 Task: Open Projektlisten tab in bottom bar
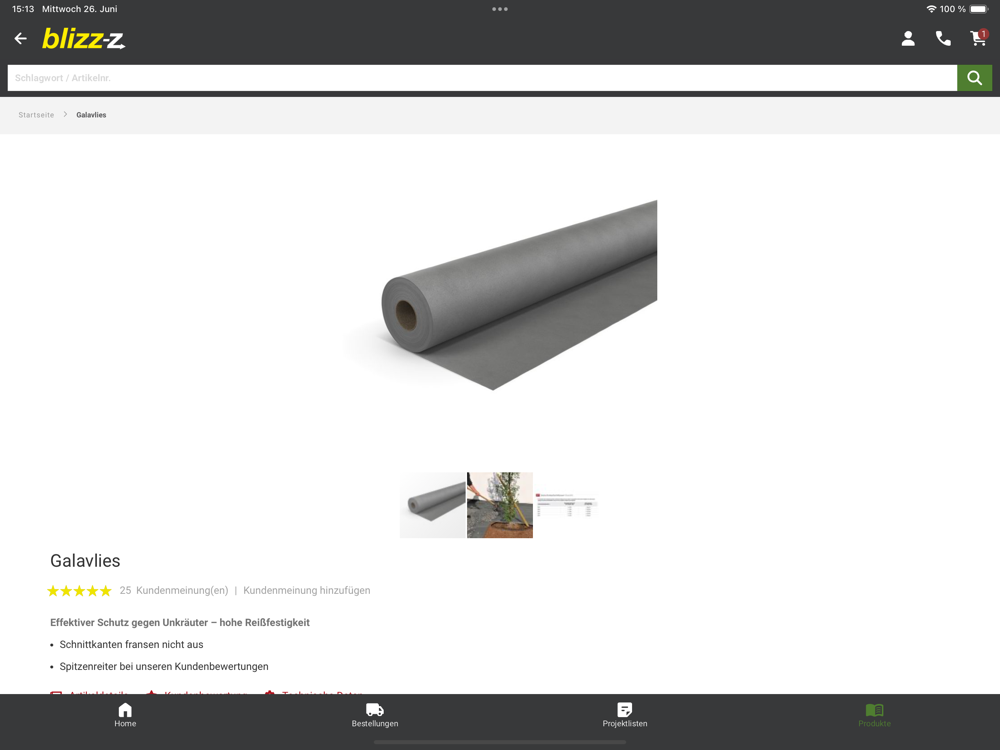click(x=625, y=715)
